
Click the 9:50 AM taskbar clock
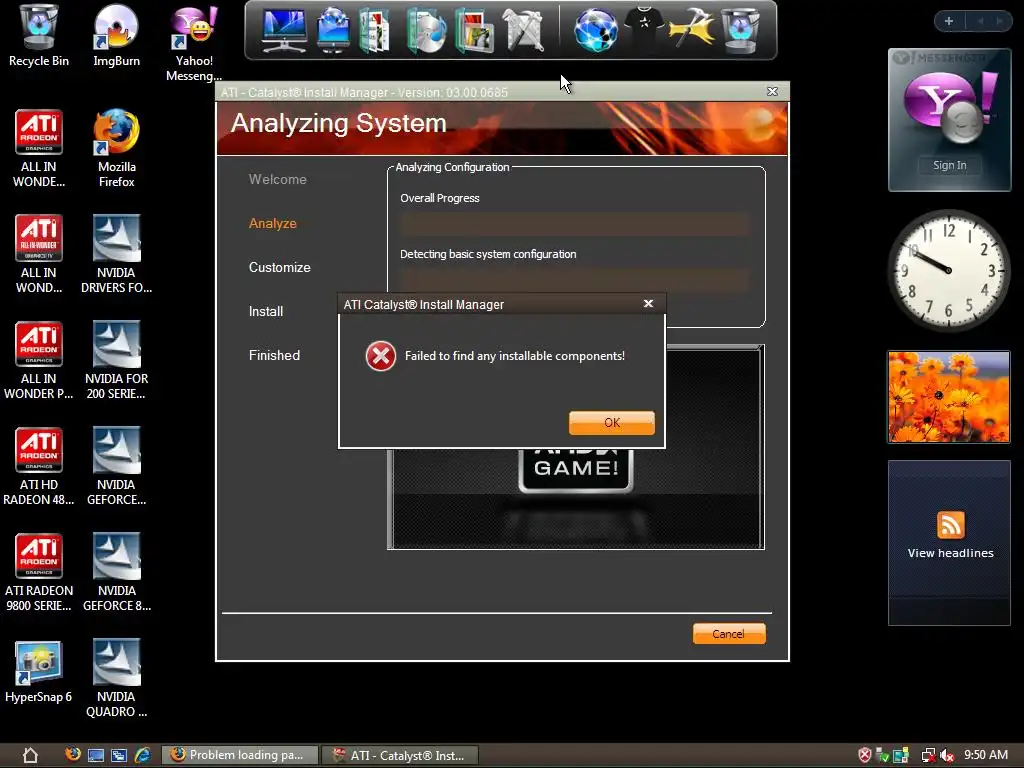pos(986,755)
